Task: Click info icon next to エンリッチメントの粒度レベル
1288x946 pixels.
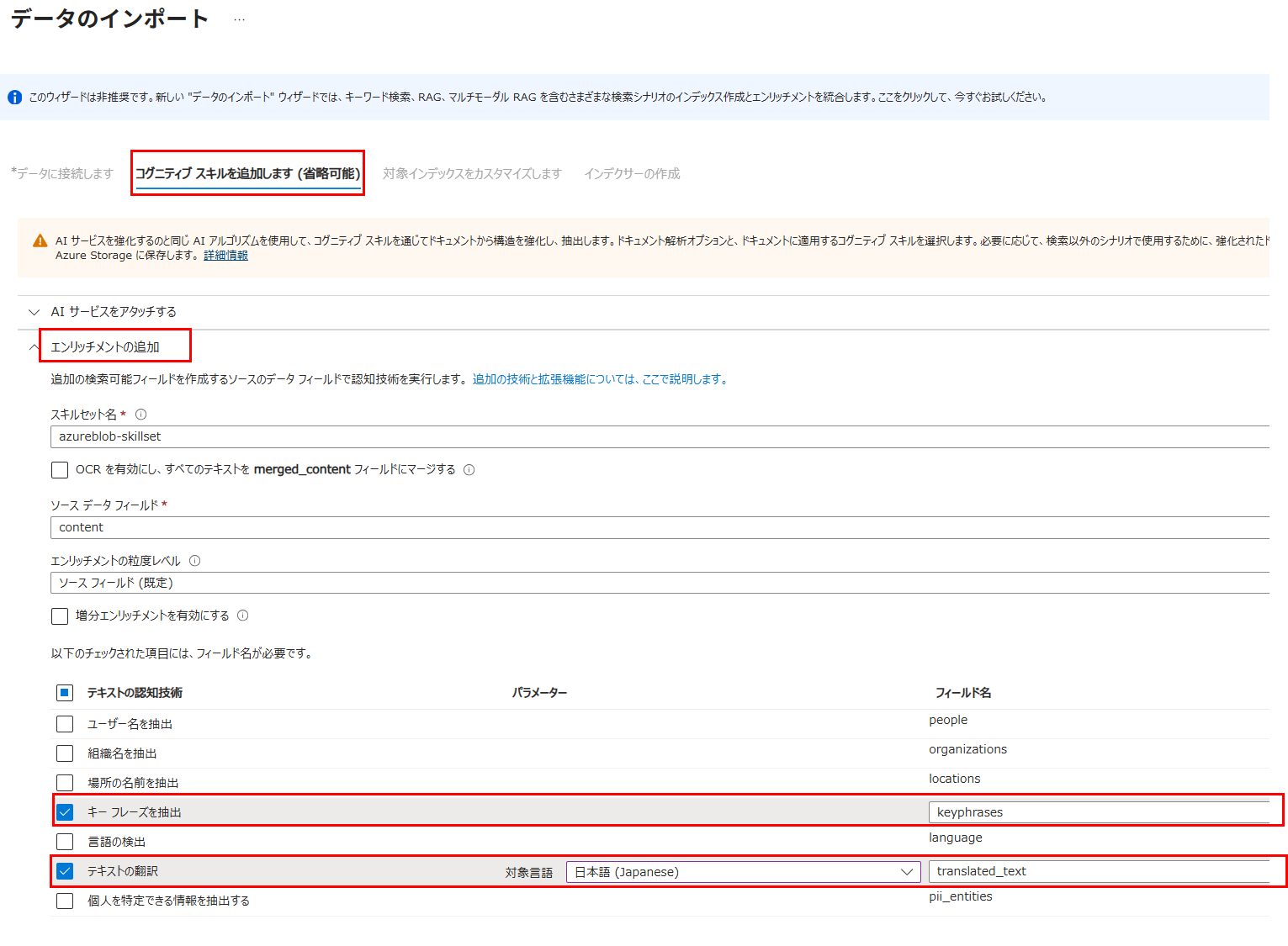Action: point(194,561)
